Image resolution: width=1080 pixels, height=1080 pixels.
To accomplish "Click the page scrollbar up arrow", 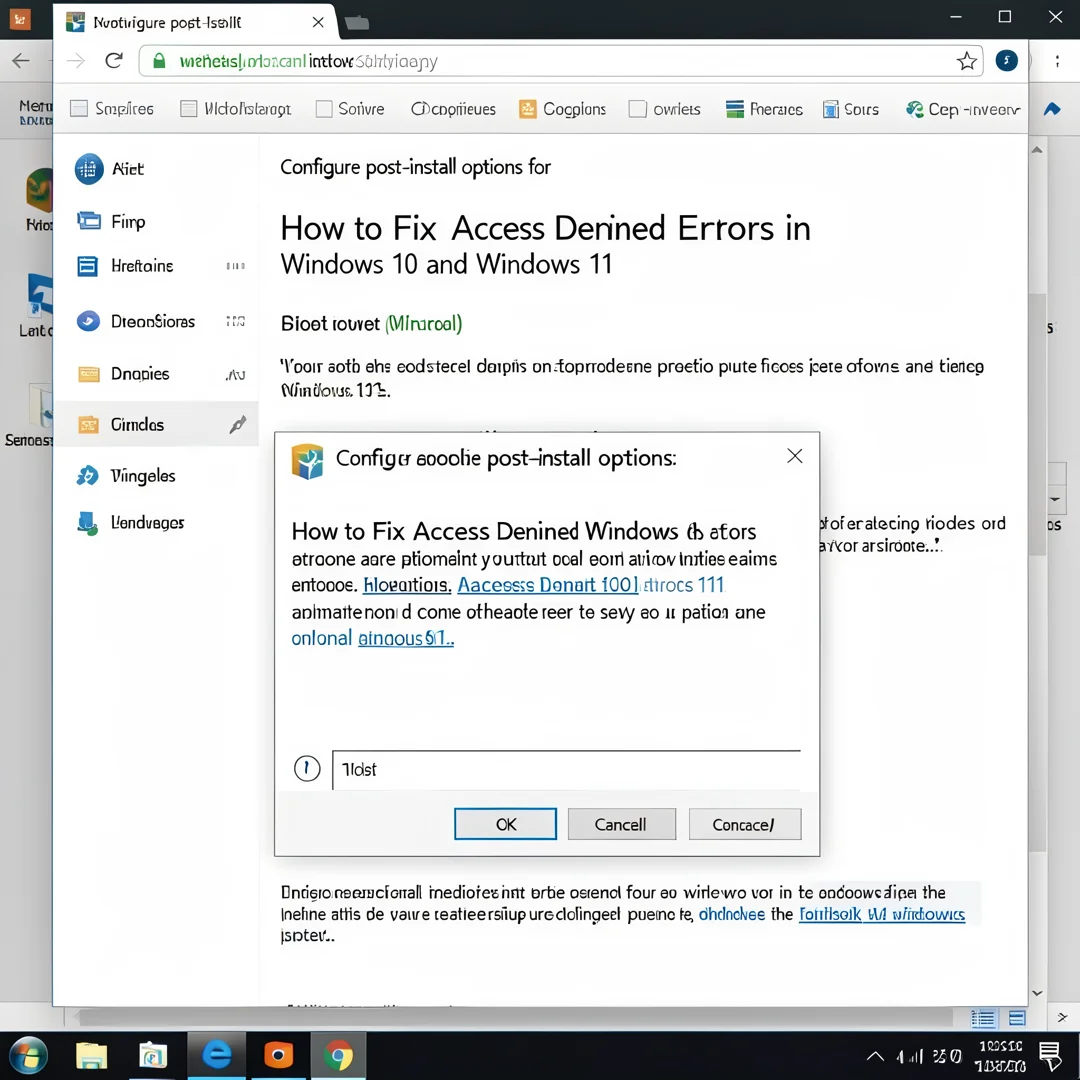I will pos(1037,149).
